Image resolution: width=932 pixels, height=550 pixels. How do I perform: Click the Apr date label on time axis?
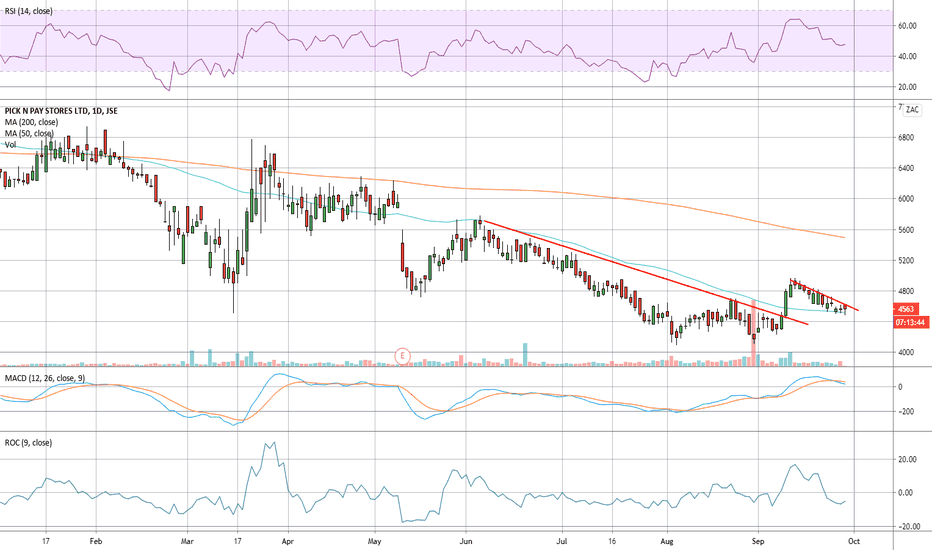click(x=288, y=542)
